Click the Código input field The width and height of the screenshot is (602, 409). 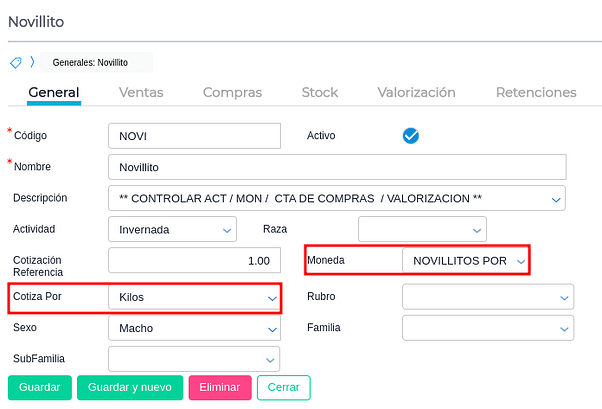pos(194,135)
